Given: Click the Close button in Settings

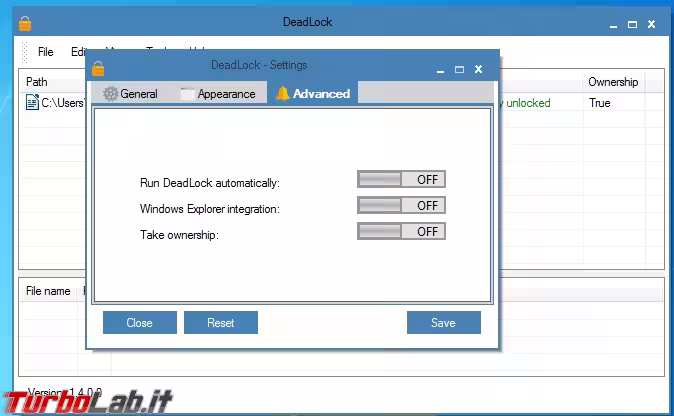Looking at the screenshot, I should coord(140,323).
